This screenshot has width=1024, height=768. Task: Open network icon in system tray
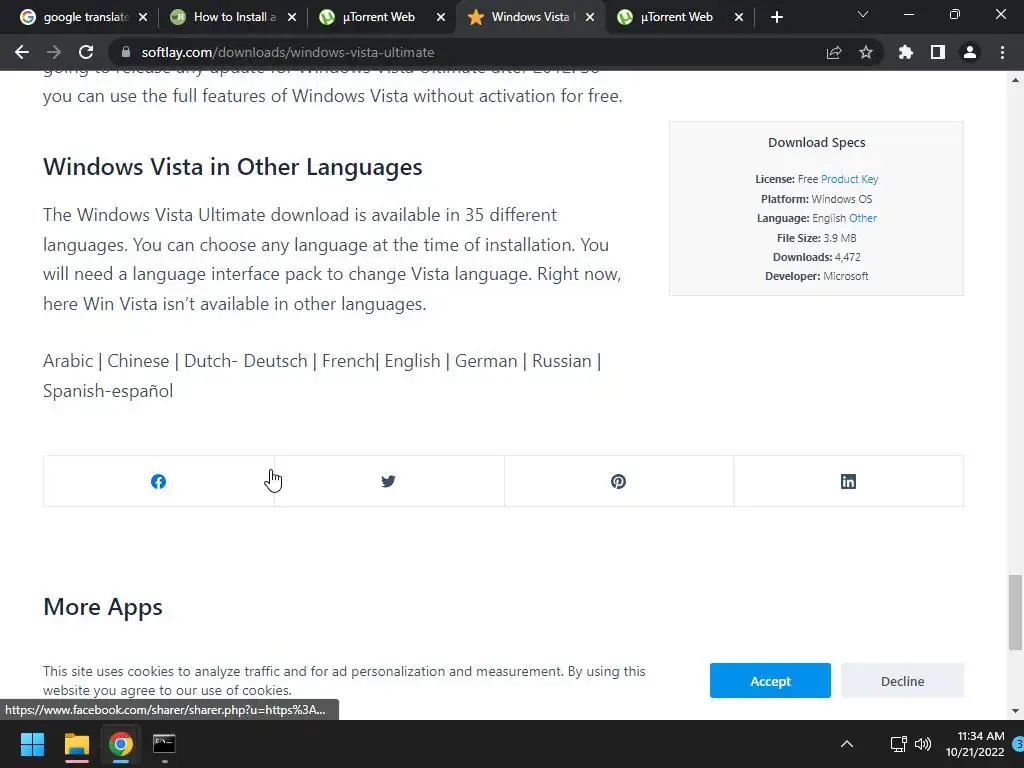point(899,744)
